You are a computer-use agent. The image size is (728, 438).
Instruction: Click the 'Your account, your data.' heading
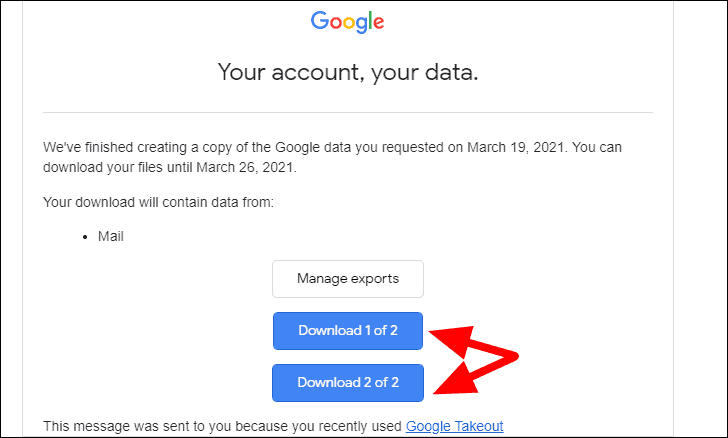pos(348,72)
